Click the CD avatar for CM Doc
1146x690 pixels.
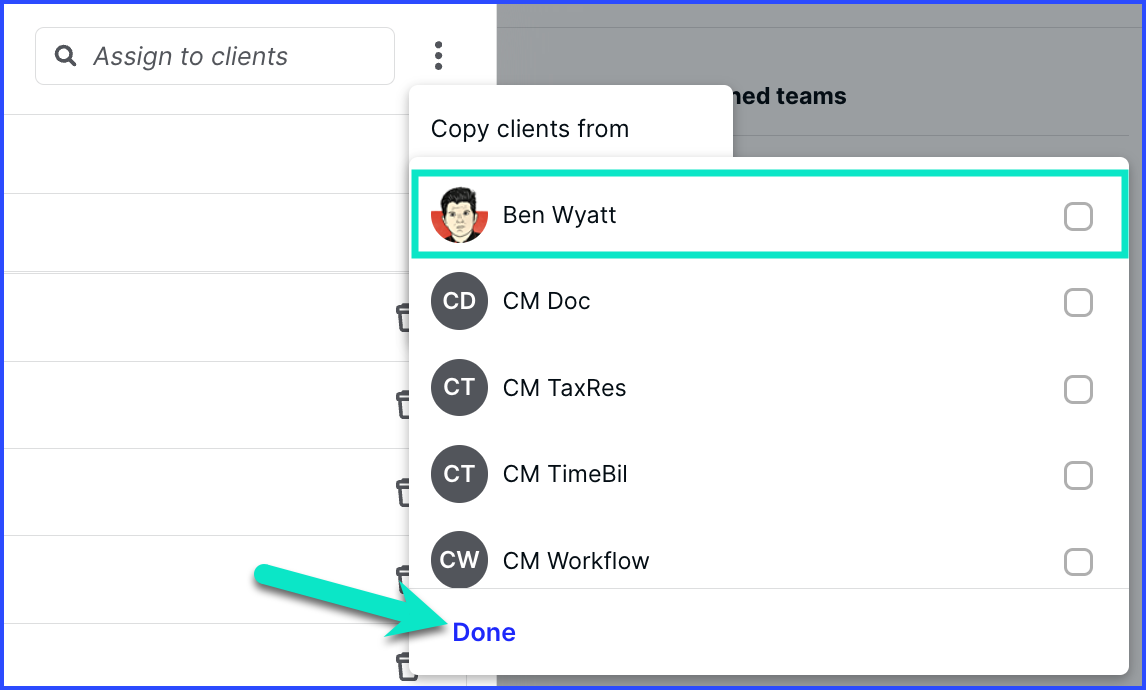[x=459, y=301]
